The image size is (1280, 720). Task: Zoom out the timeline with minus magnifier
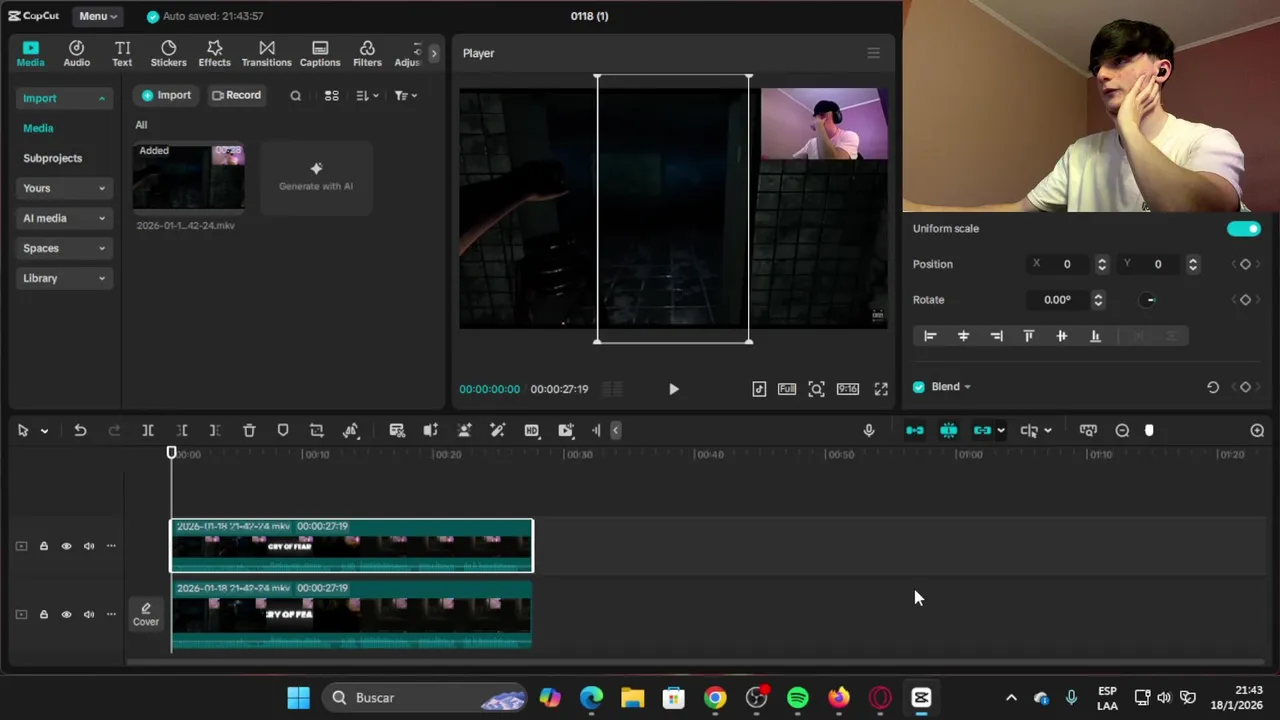(1122, 430)
